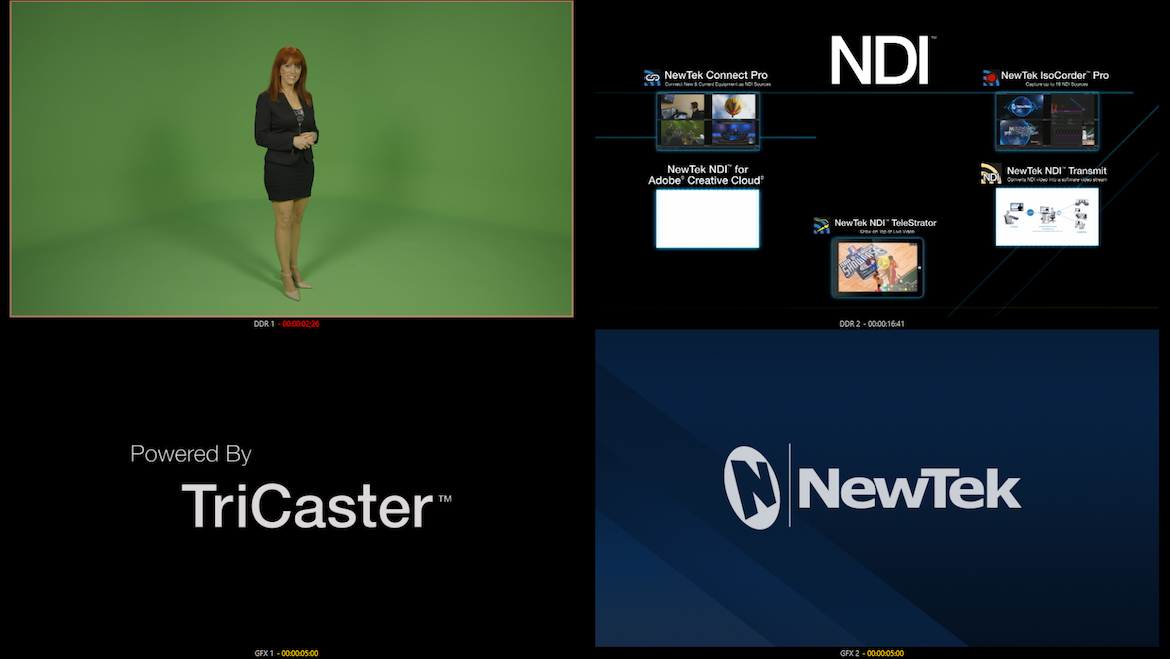Image resolution: width=1170 pixels, height=659 pixels.
Task: Select the DDR 2 NDI monitor
Action: [877, 159]
